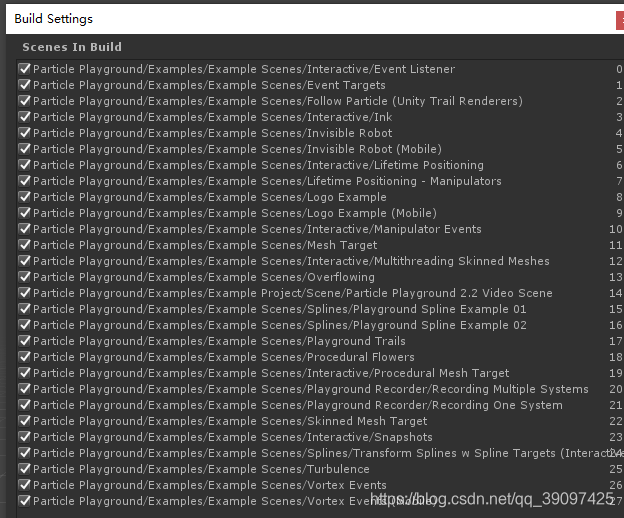Screen dimensions: 624x518
Task: Click the Scenes In Build header label
Action: 72,47
